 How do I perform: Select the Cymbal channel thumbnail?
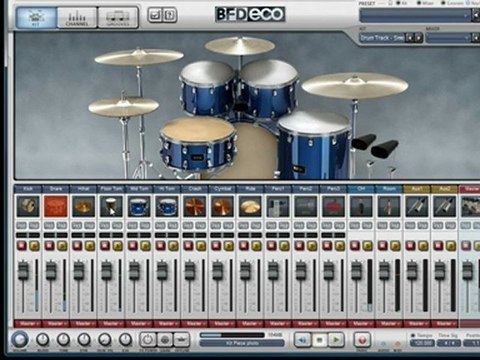(x=222, y=206)
